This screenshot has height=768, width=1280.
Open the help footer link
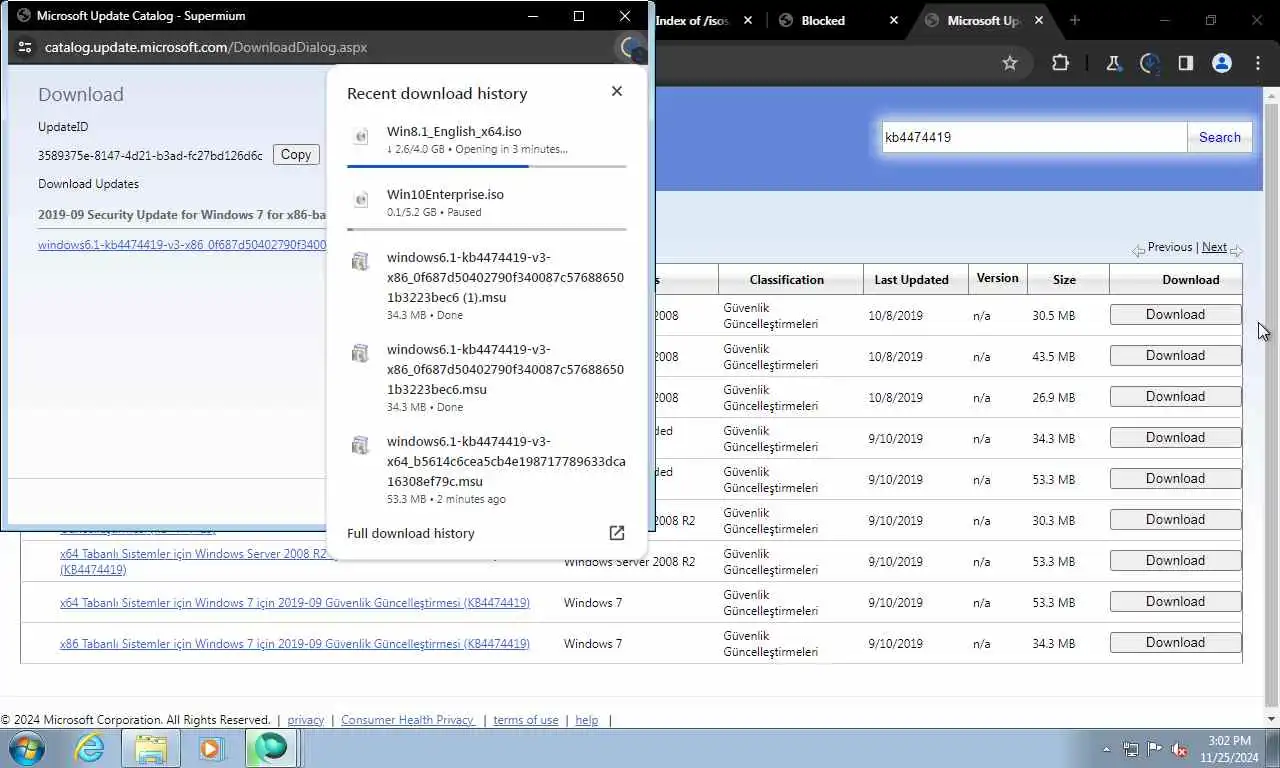[587, 720]
